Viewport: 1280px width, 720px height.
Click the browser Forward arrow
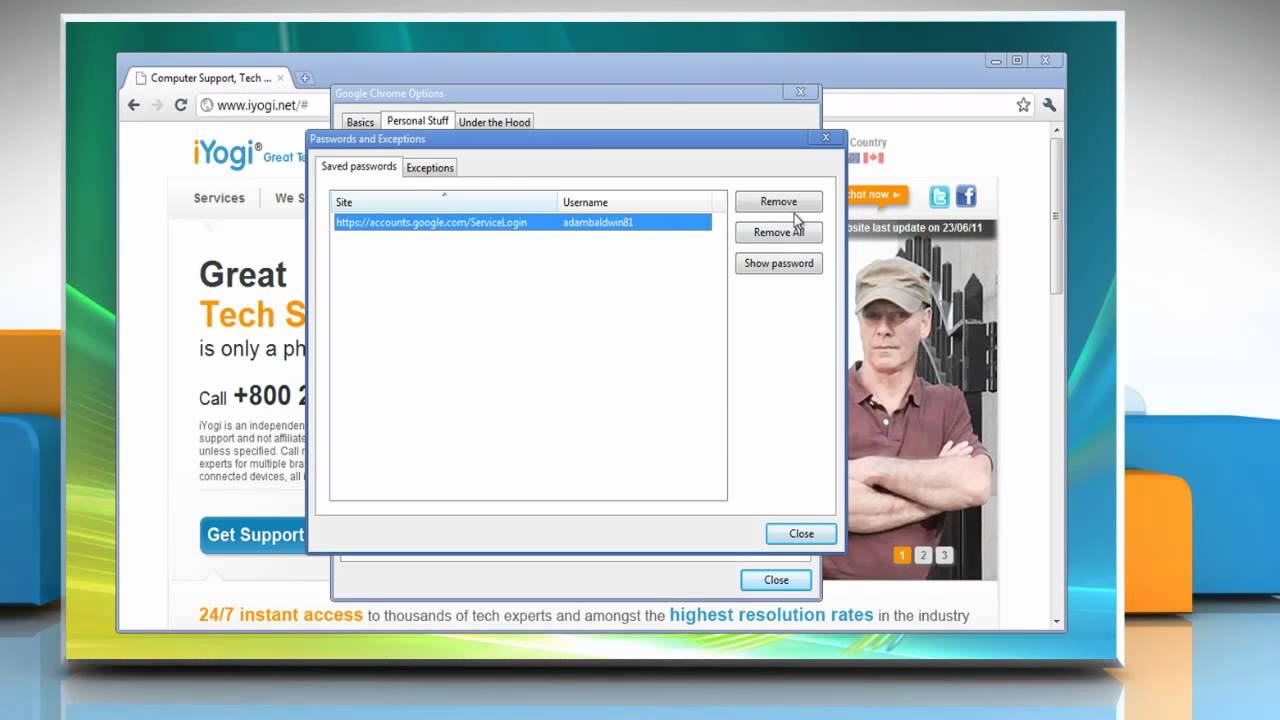(157, 105)
